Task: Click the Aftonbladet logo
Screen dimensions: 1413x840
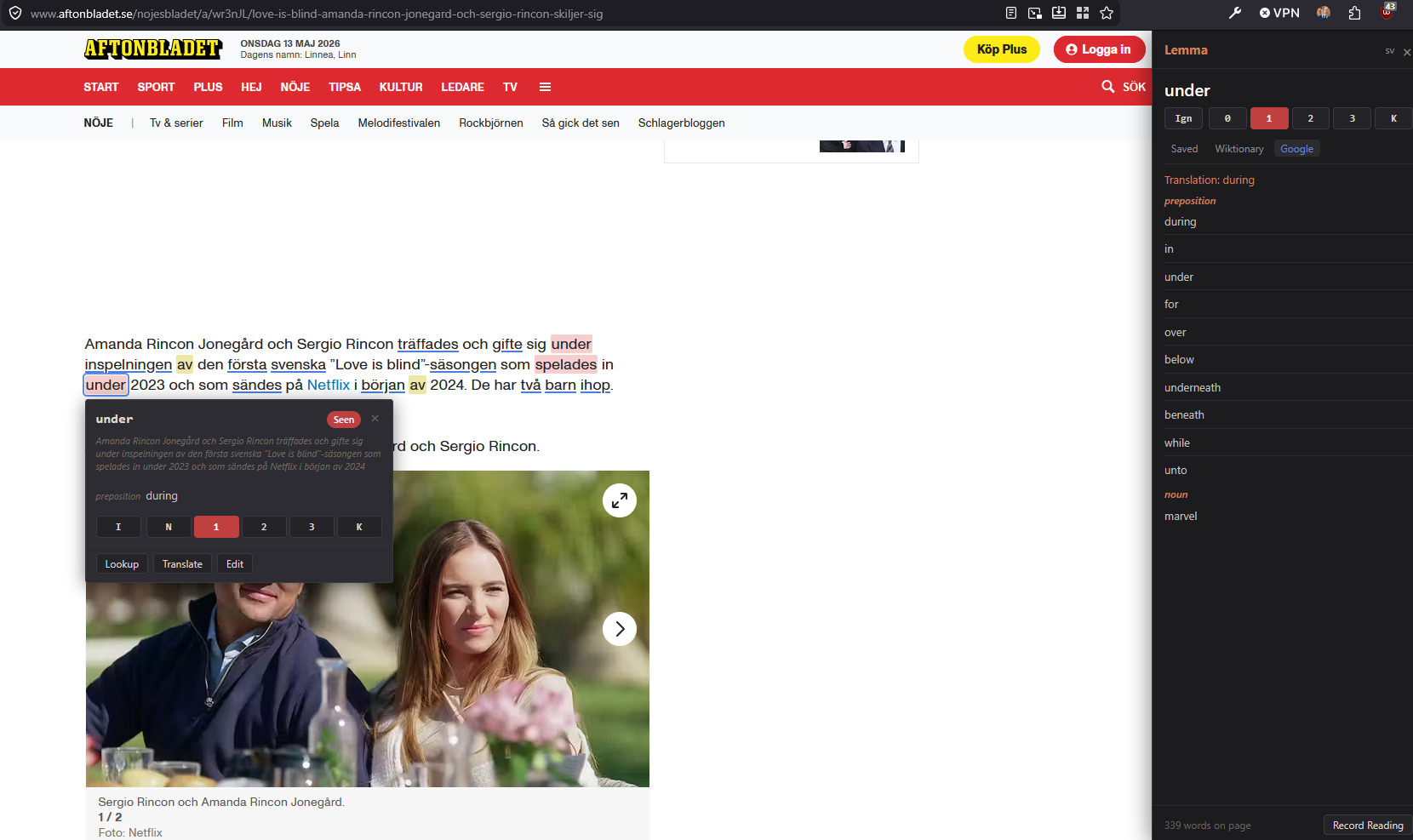Action: tap(153, 49)
